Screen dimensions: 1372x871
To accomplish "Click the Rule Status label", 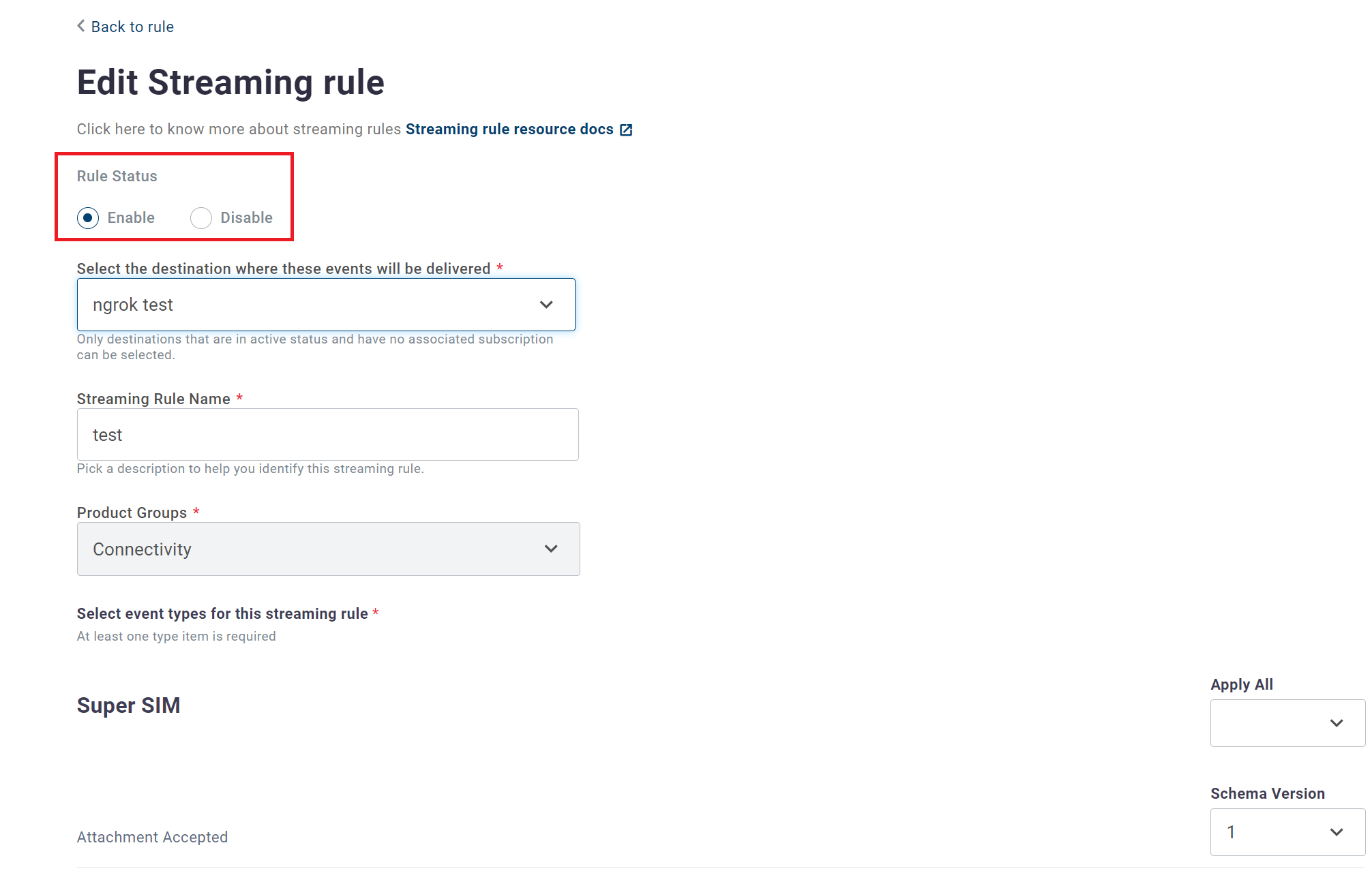I will pos(117,176).
